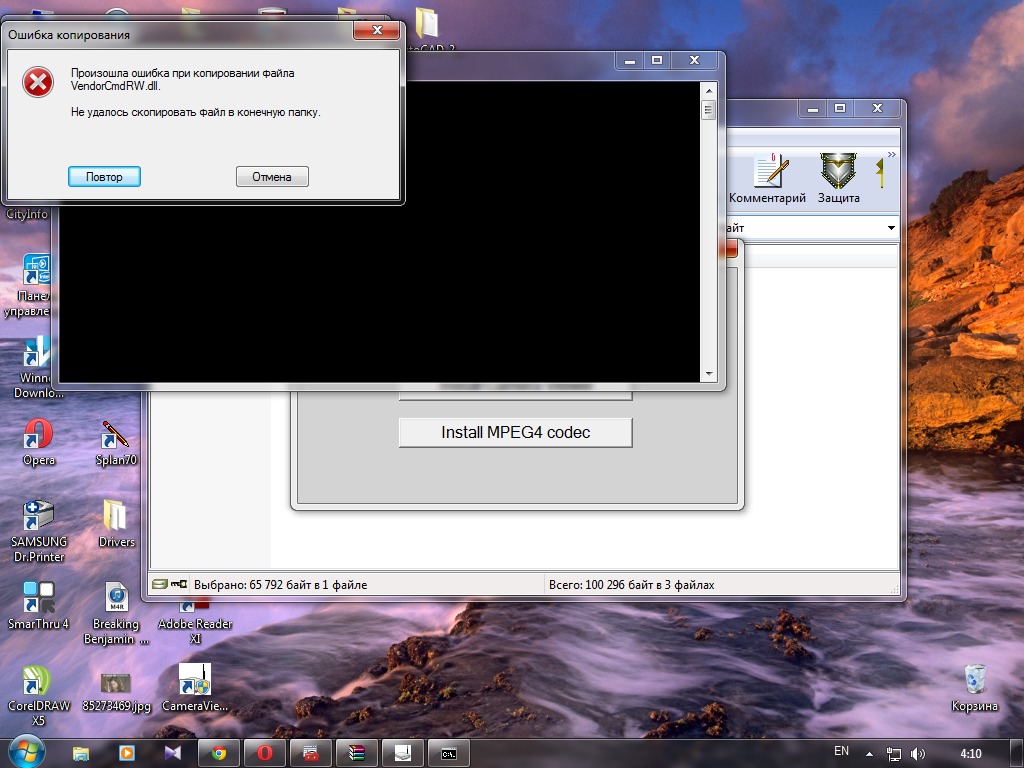Image resolution: width=1024 pixels, height=768 pixels.
Task: Show hidden system tray icons arrow
Action: [x=869, y=753]
